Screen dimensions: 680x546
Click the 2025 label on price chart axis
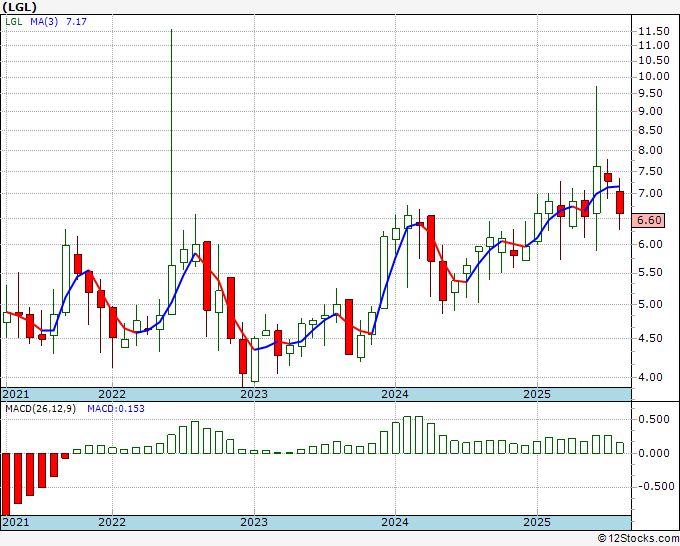(537, 394)
